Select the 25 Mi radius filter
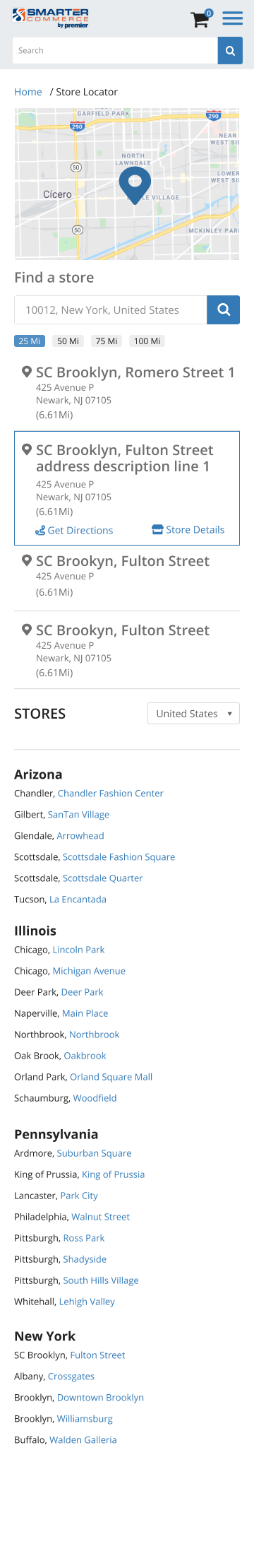This screenshot has height=1568, width=254. (29, 341)
